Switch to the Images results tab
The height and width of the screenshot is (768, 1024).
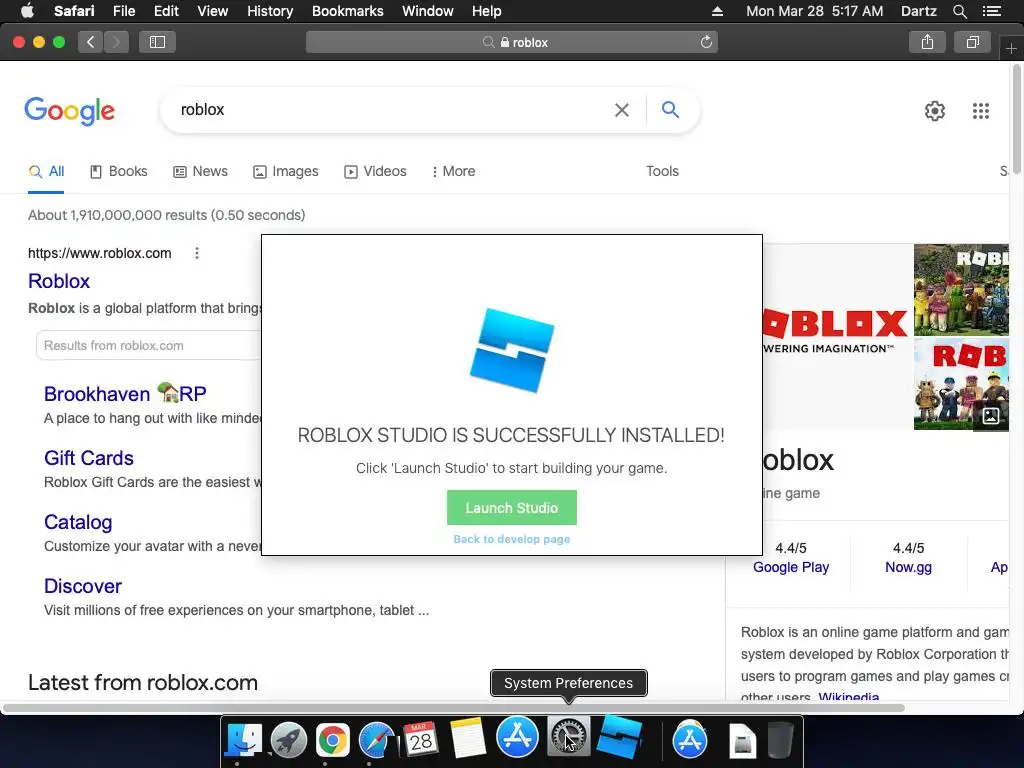pyautogui.click(x=285, y=171)
